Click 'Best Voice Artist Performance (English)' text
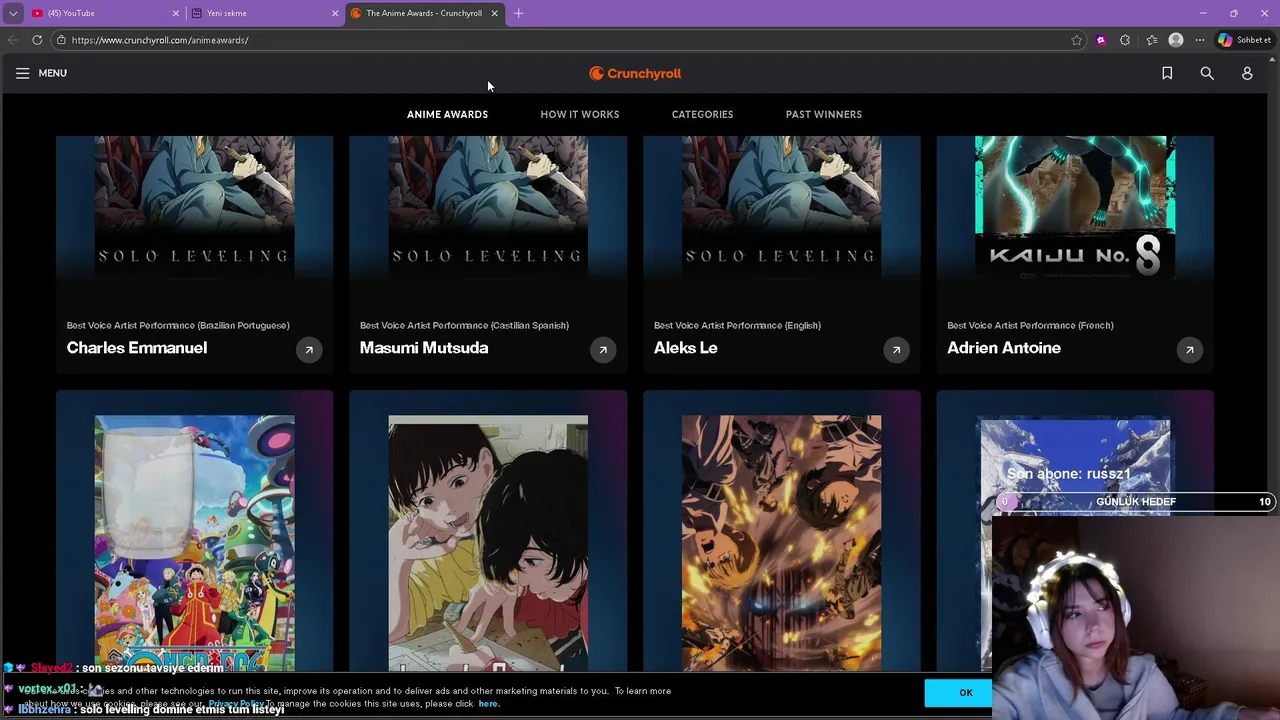Image resolution: width=1280 pixels, height=720 pixels. (737, 325)
